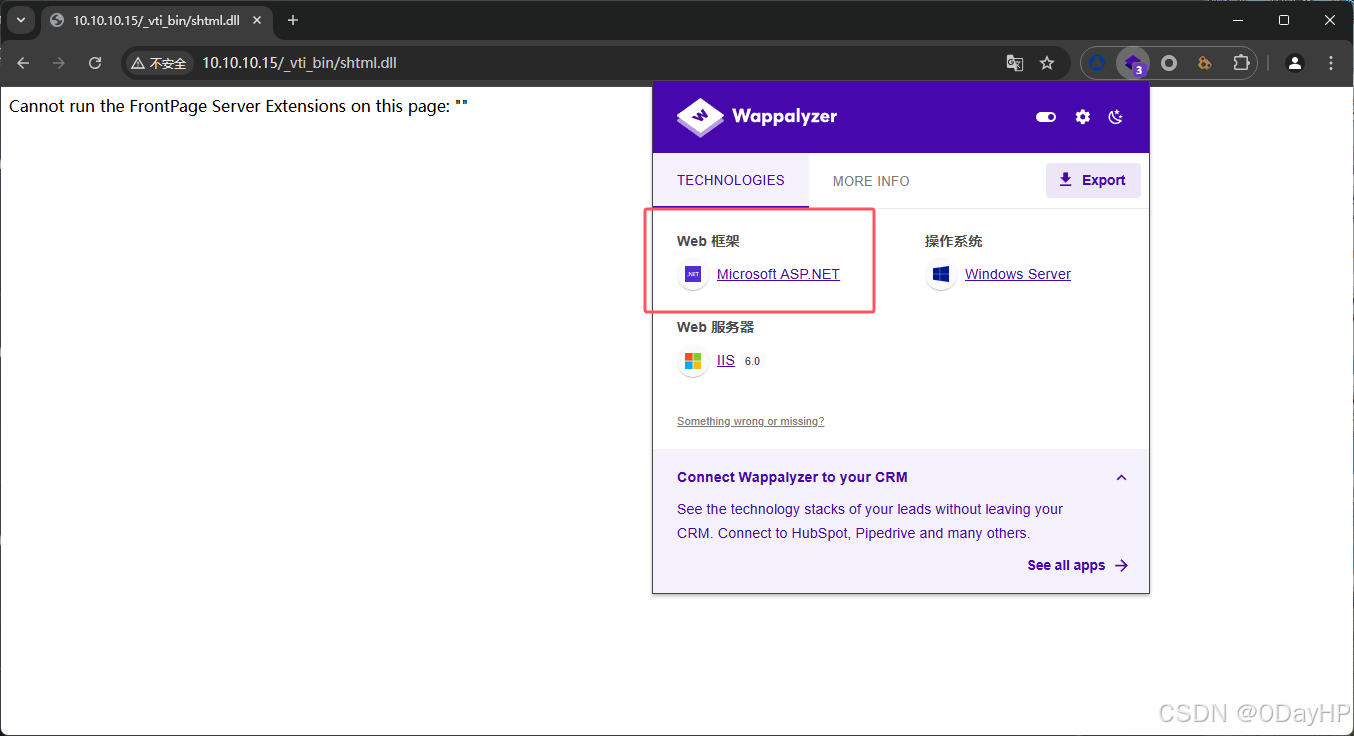Click the '操作系统' category heading
This screenshot has width=1354, height=736.
[x=953, y=241]
